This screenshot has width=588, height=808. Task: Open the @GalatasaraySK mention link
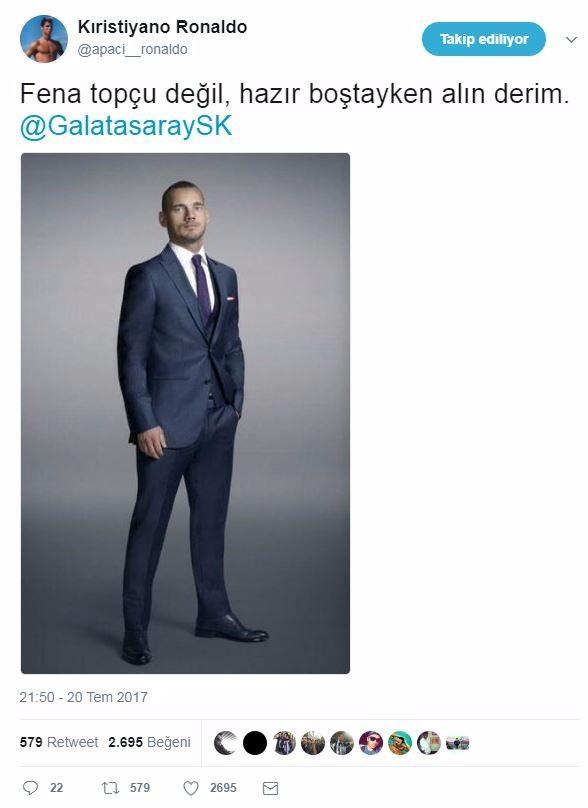126,126
